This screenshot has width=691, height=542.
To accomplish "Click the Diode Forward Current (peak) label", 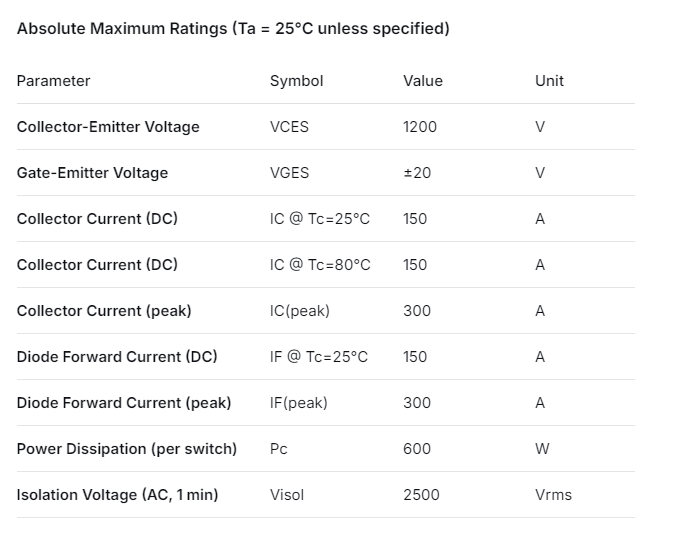I will pyautogui.click(x=124, y=403).
